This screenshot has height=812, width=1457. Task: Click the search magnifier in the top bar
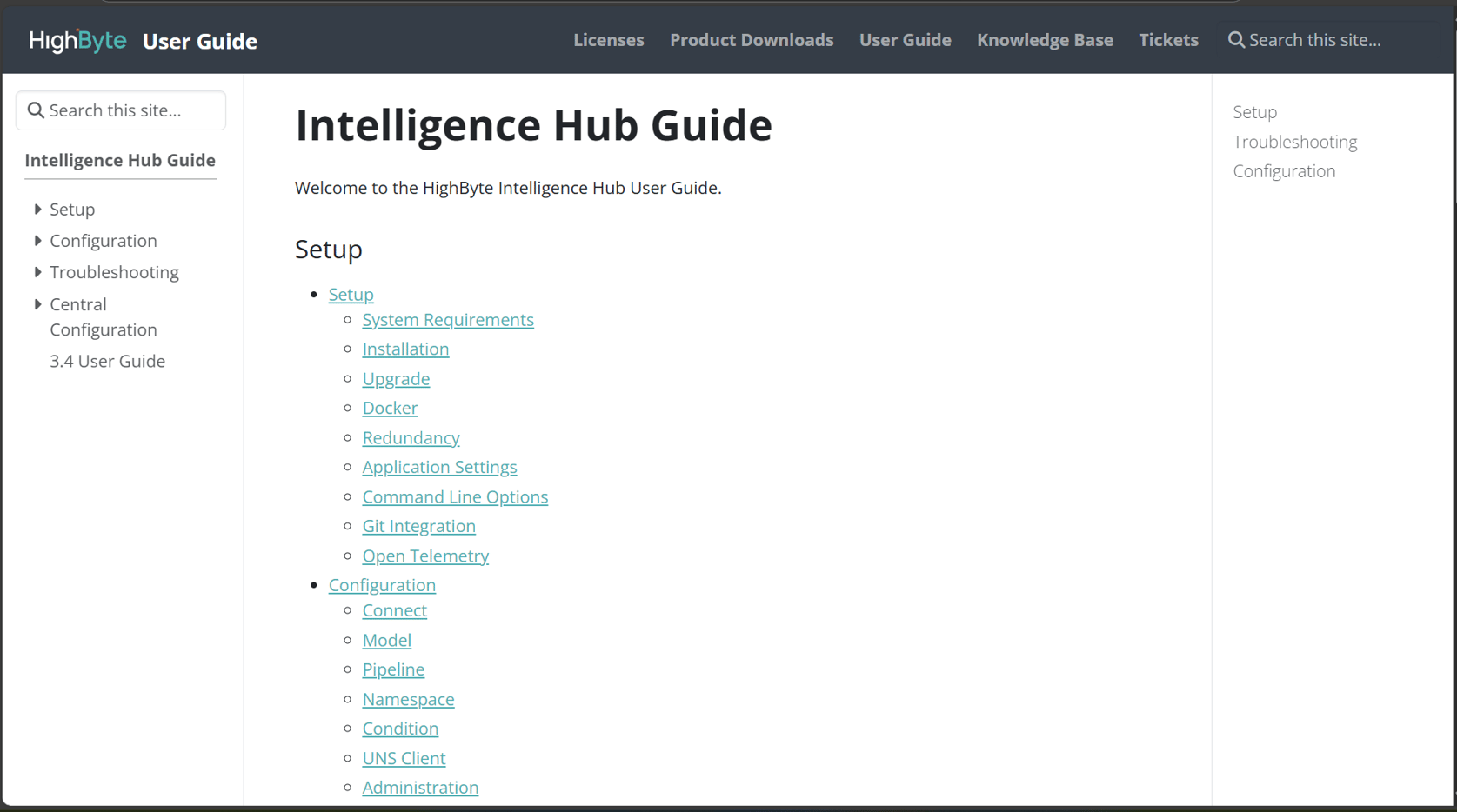[x=1236, y=40]
